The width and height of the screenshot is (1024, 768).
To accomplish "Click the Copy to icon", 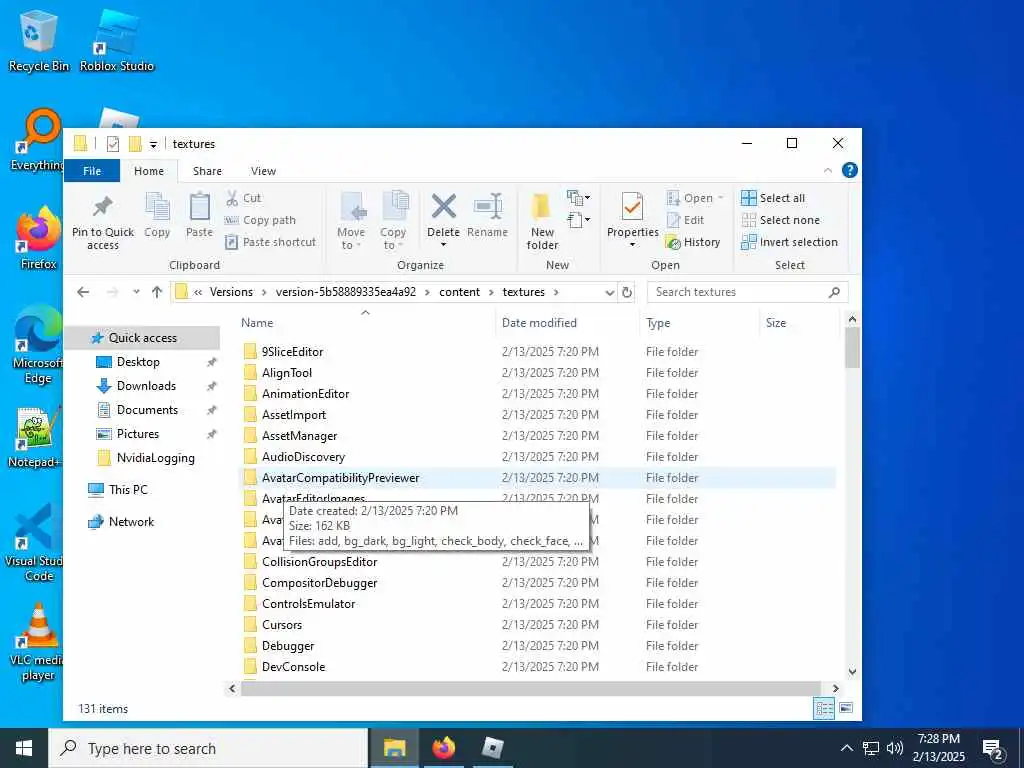I will tap(394, 207).
